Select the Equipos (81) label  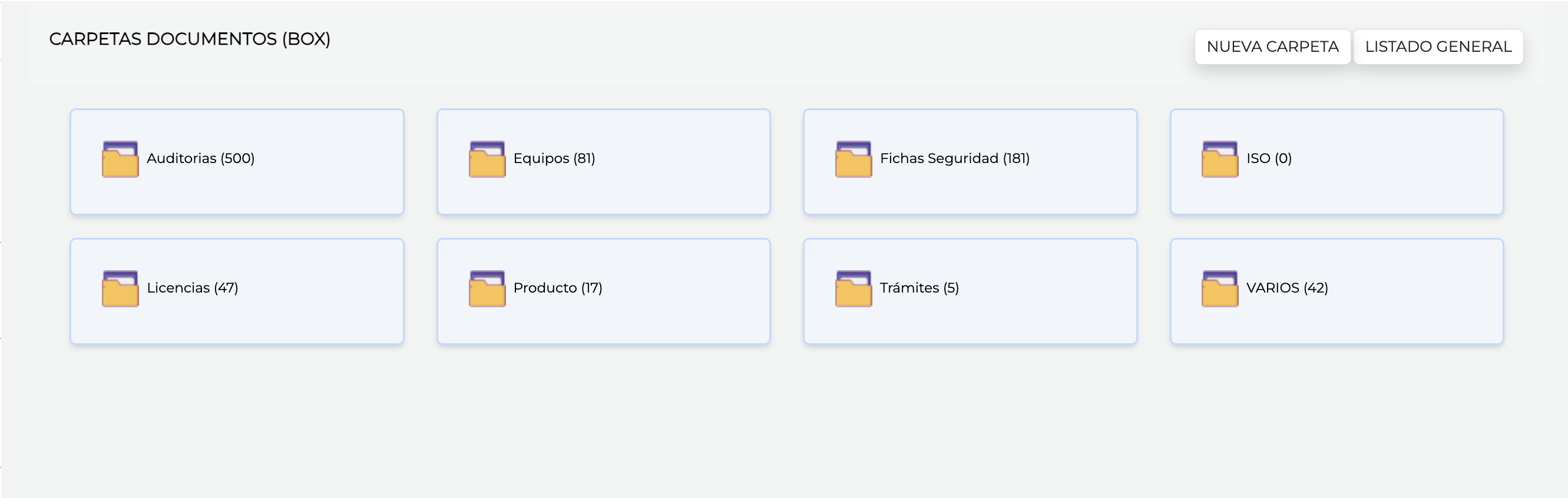[554, 158]
